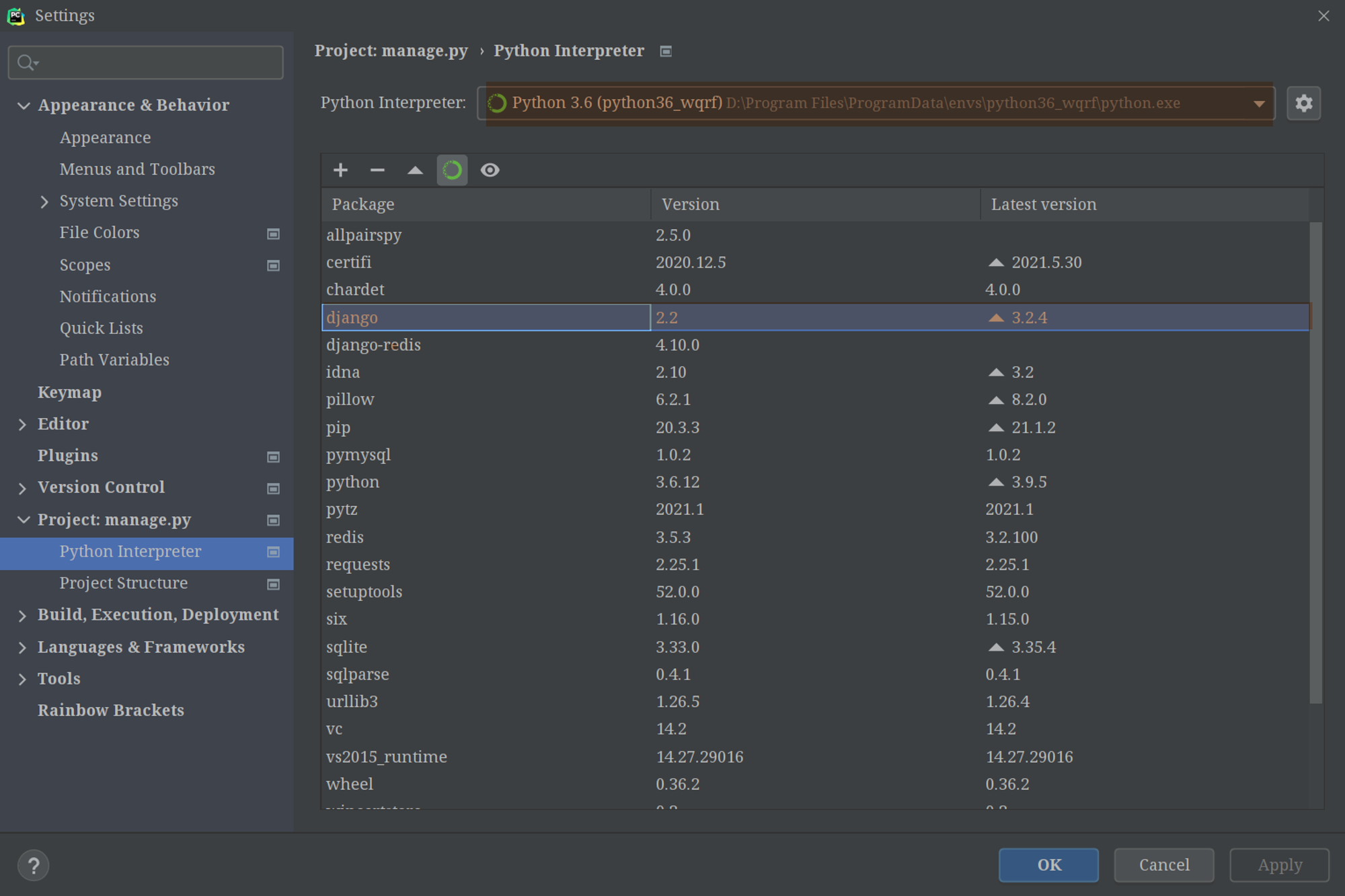Toggle the show early releases eye icon
Screen dimensions: 1345x896
click(x=490, y=170)
